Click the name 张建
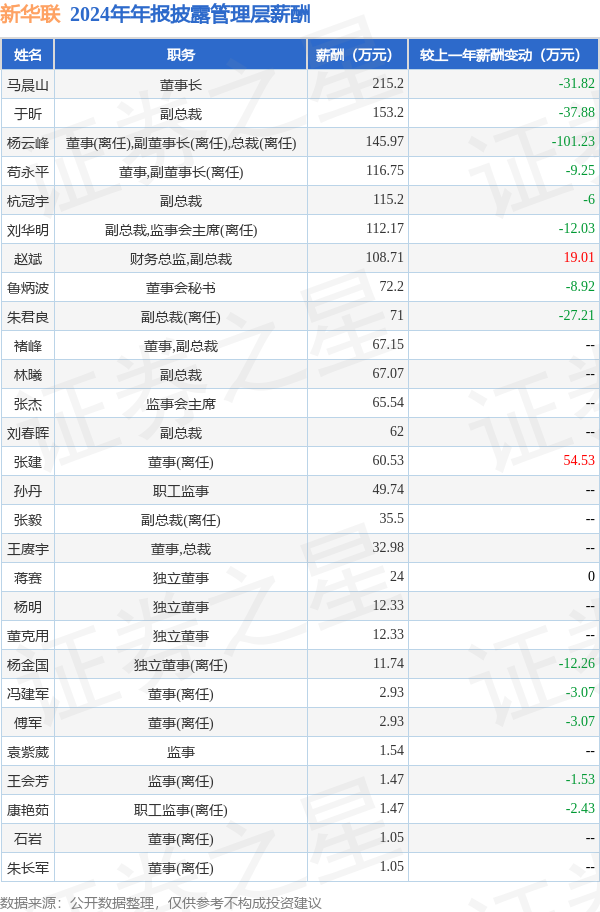Screen dimensions: 600x912 [28, 462]
